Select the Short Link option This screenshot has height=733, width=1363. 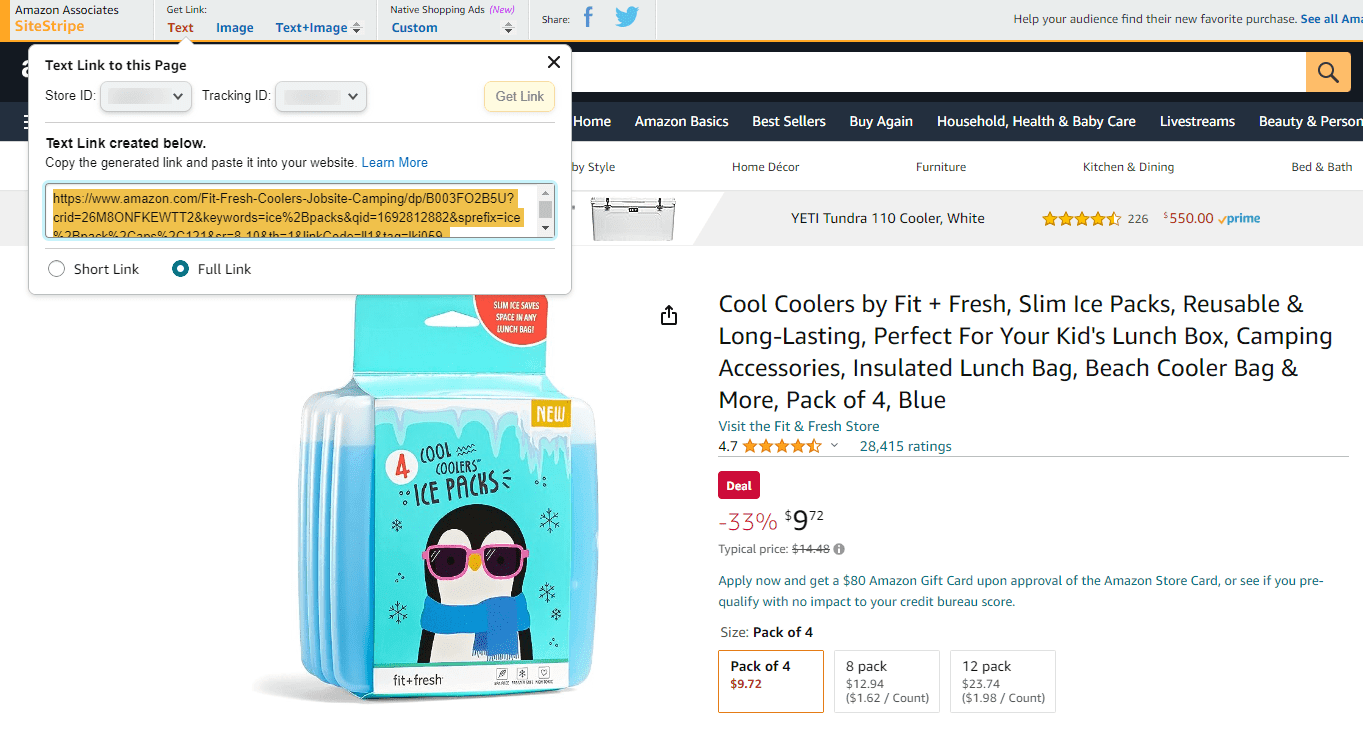pyautogui.click(x=56, y=268)
